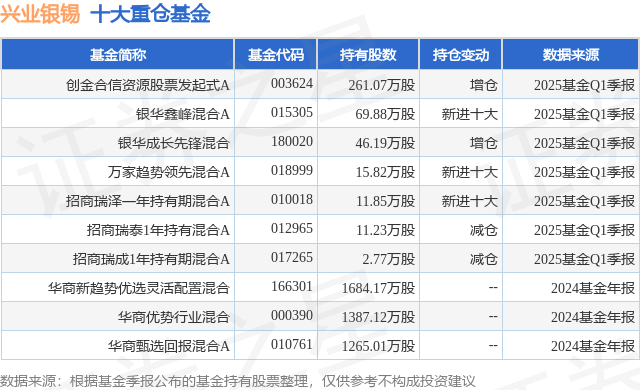640x390 pixels.
Task: Click fund code 000390
Action: pyautogui.click(x=292, y=315)
